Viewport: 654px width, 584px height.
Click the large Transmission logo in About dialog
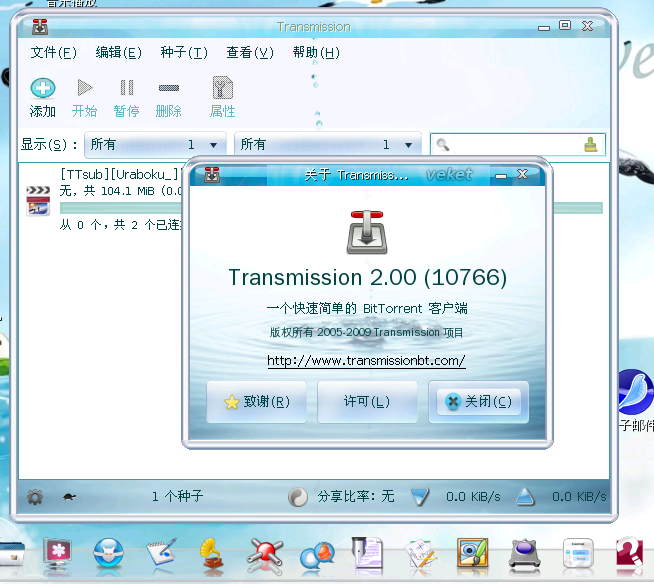click(367, 232)
